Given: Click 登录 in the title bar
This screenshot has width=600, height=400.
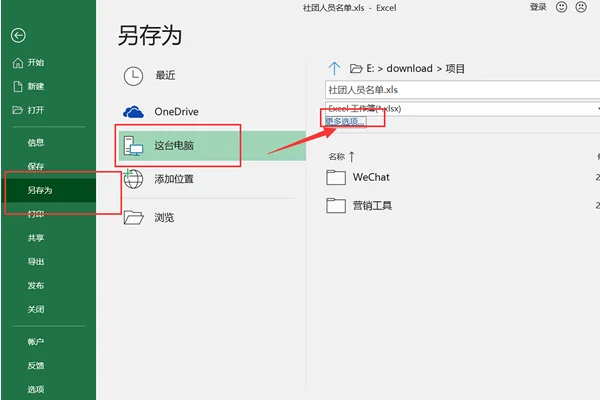Looking at the screenshot, I should pyautogui.click(x=538, y=7).
